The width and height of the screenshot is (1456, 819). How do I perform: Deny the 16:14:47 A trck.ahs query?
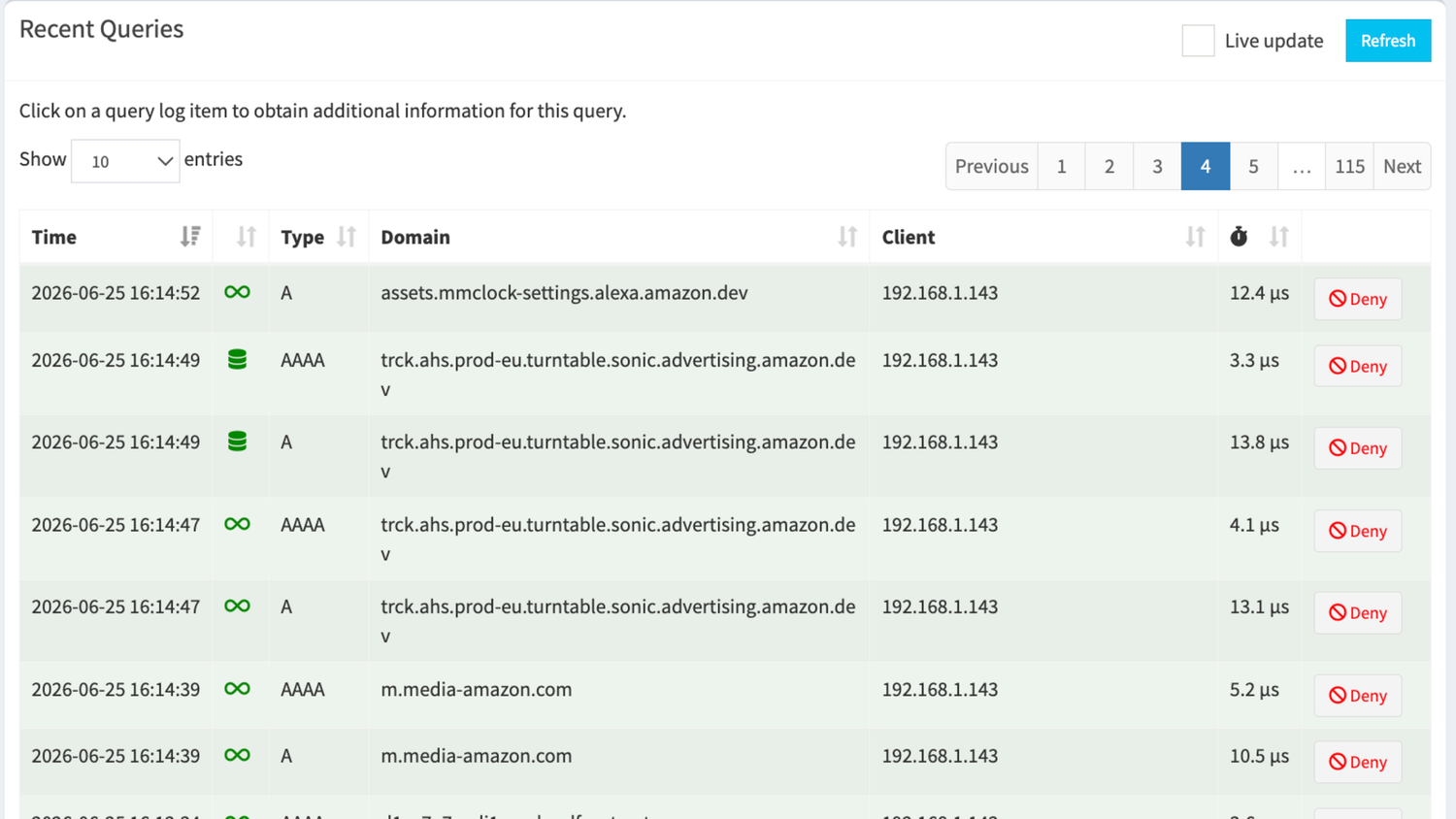click(x=1358, y=612)
